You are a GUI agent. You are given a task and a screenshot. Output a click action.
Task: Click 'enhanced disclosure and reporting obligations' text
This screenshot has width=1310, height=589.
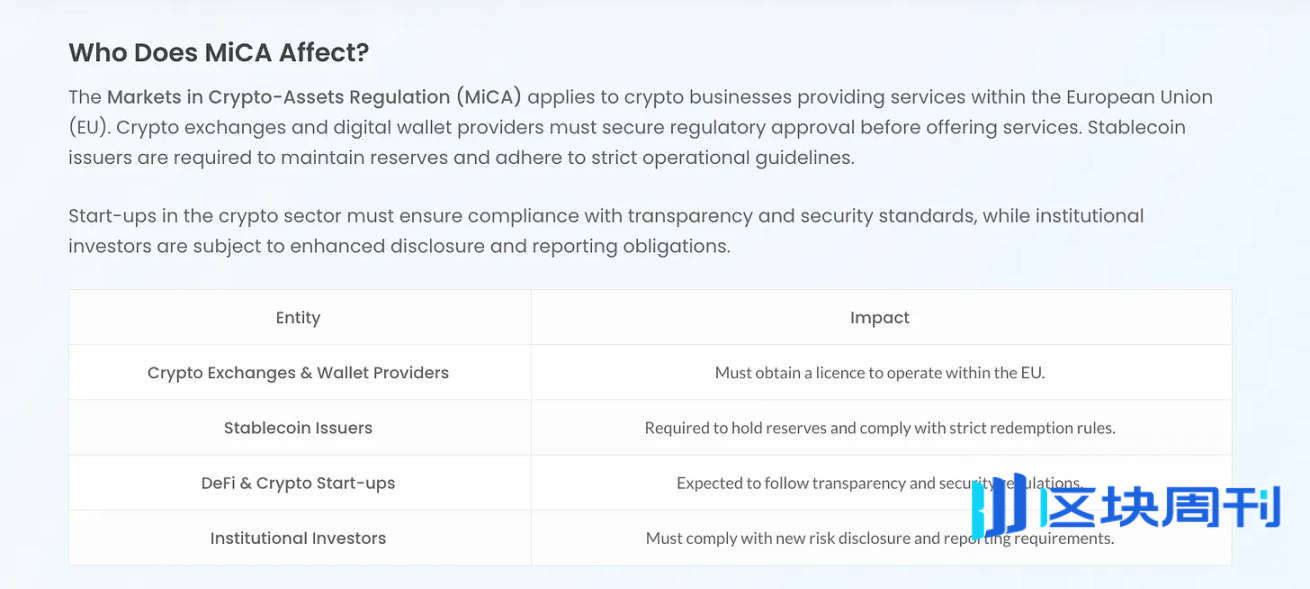[510, 246]
